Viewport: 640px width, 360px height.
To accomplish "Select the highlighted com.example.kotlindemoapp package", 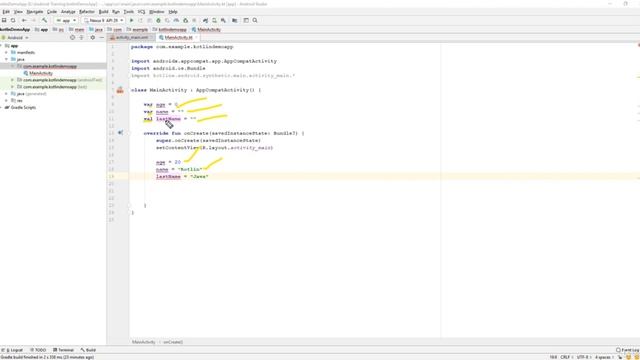I will click(x=50, y=66).
